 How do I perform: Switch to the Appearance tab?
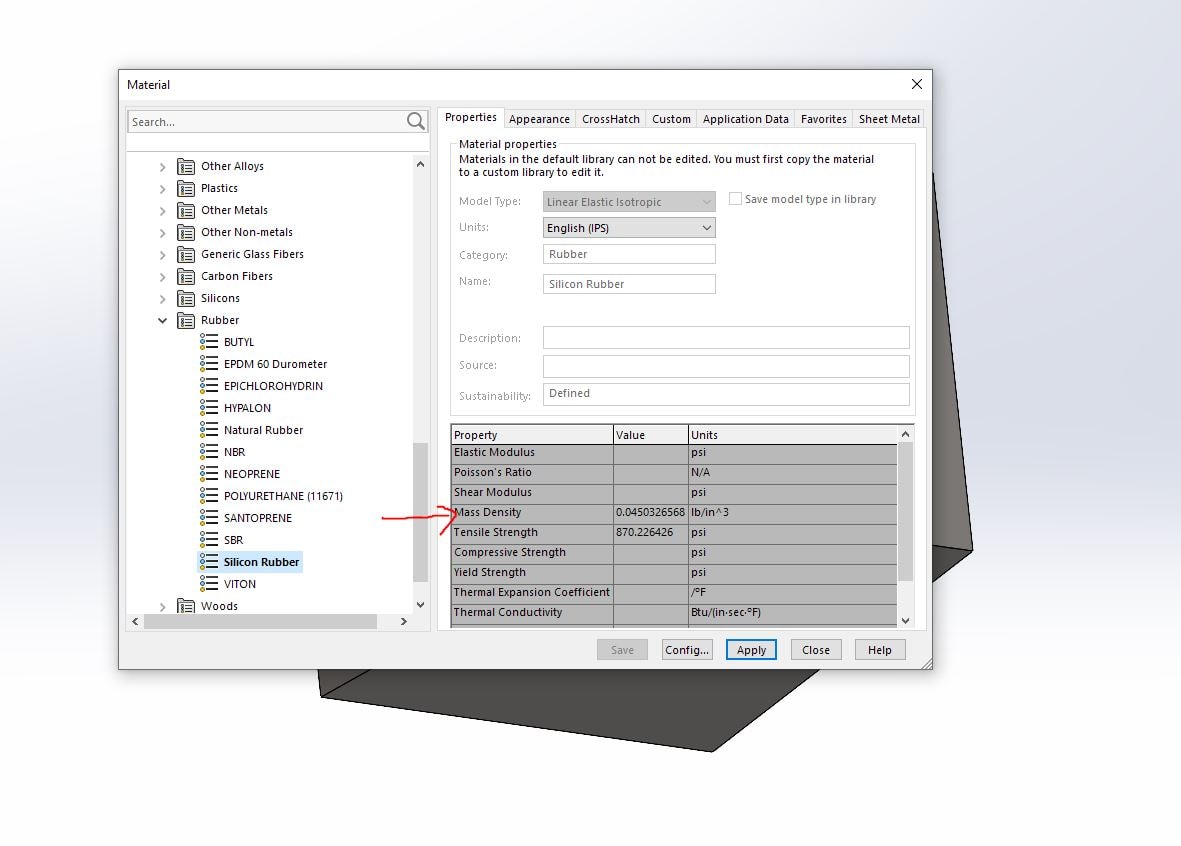tap(539, 119)
